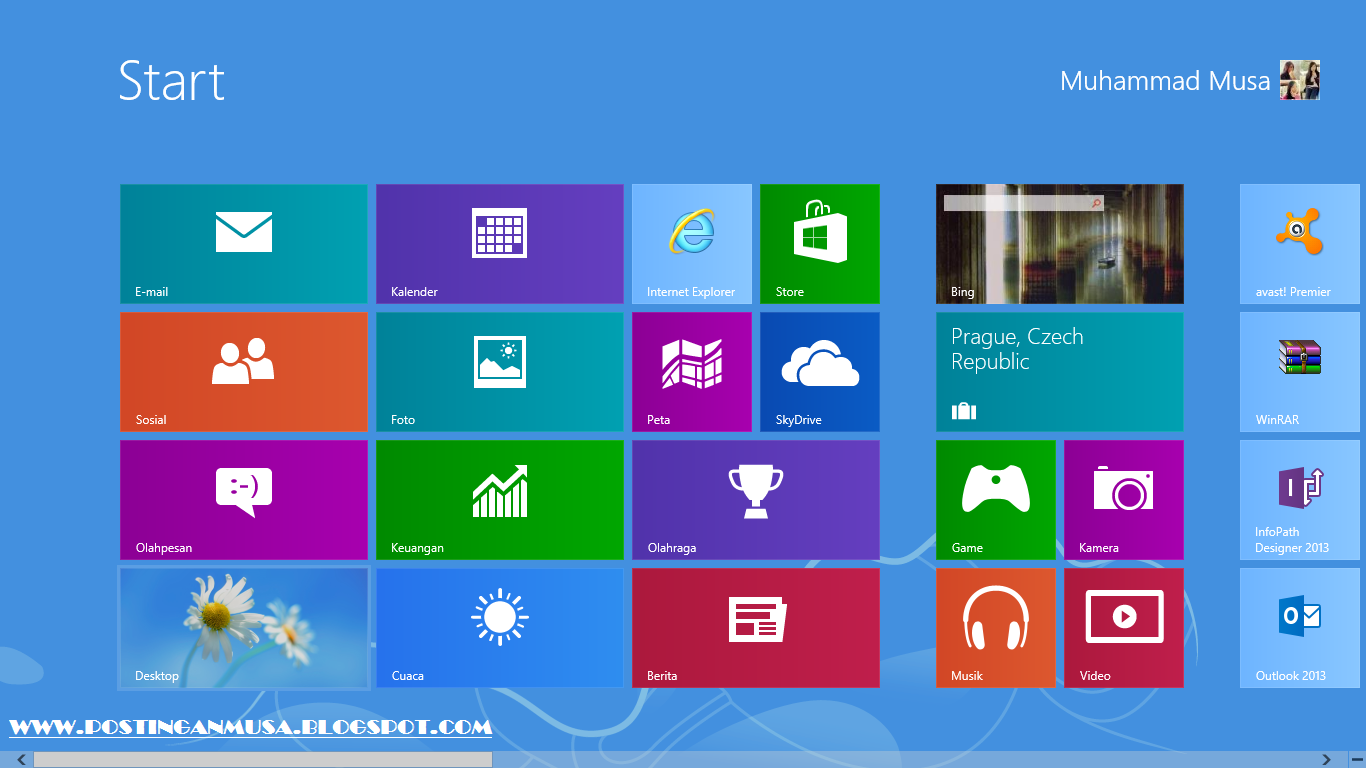Play something via the Video tile

pyautogui.click(x=1123, y=627)
